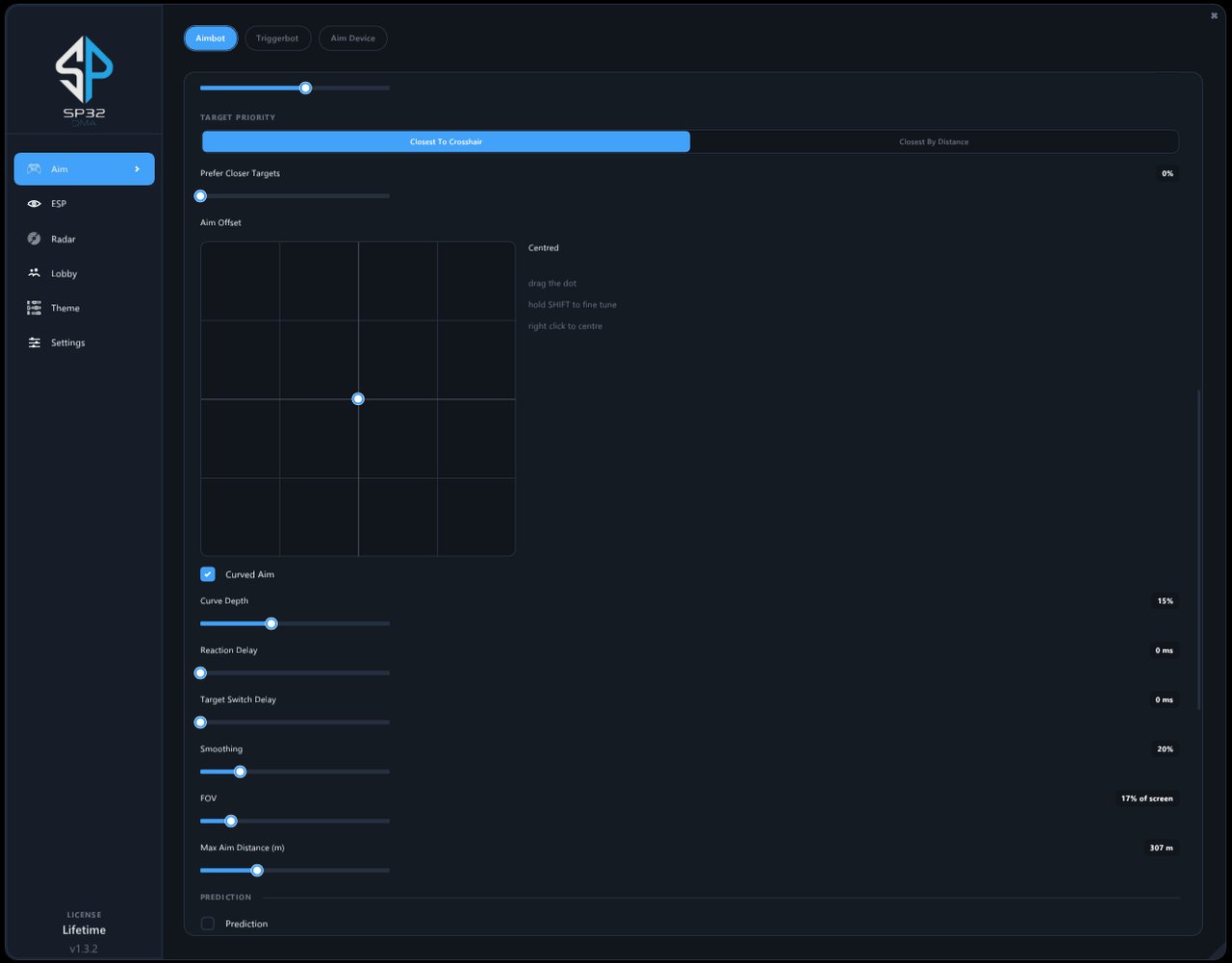Open the ESP eye icon in sidebar

click(34, 204)
